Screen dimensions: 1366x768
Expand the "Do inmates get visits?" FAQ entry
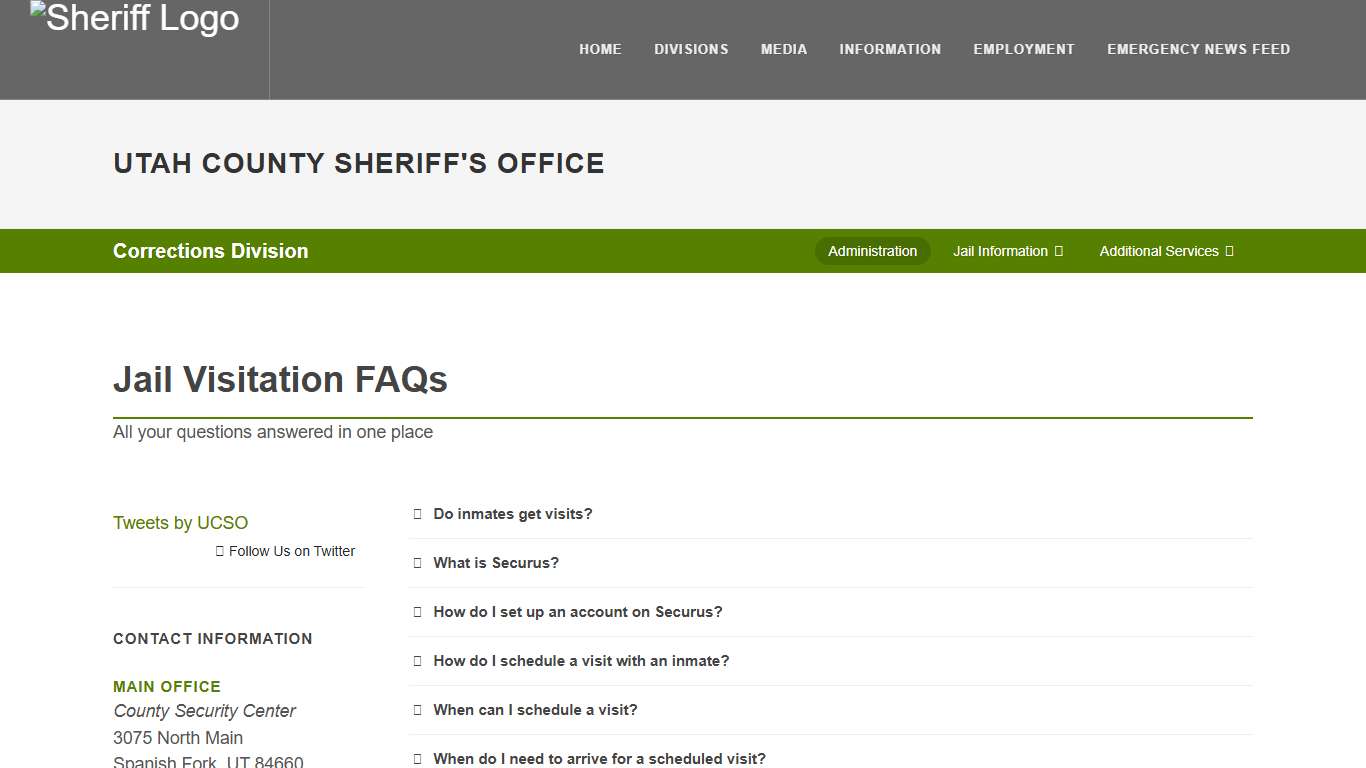click(x=513, y=513)
